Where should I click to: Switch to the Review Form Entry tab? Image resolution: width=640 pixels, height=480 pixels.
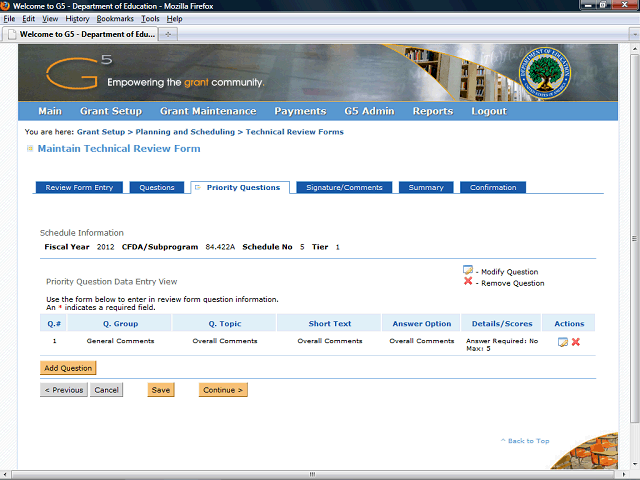[79, 187]
